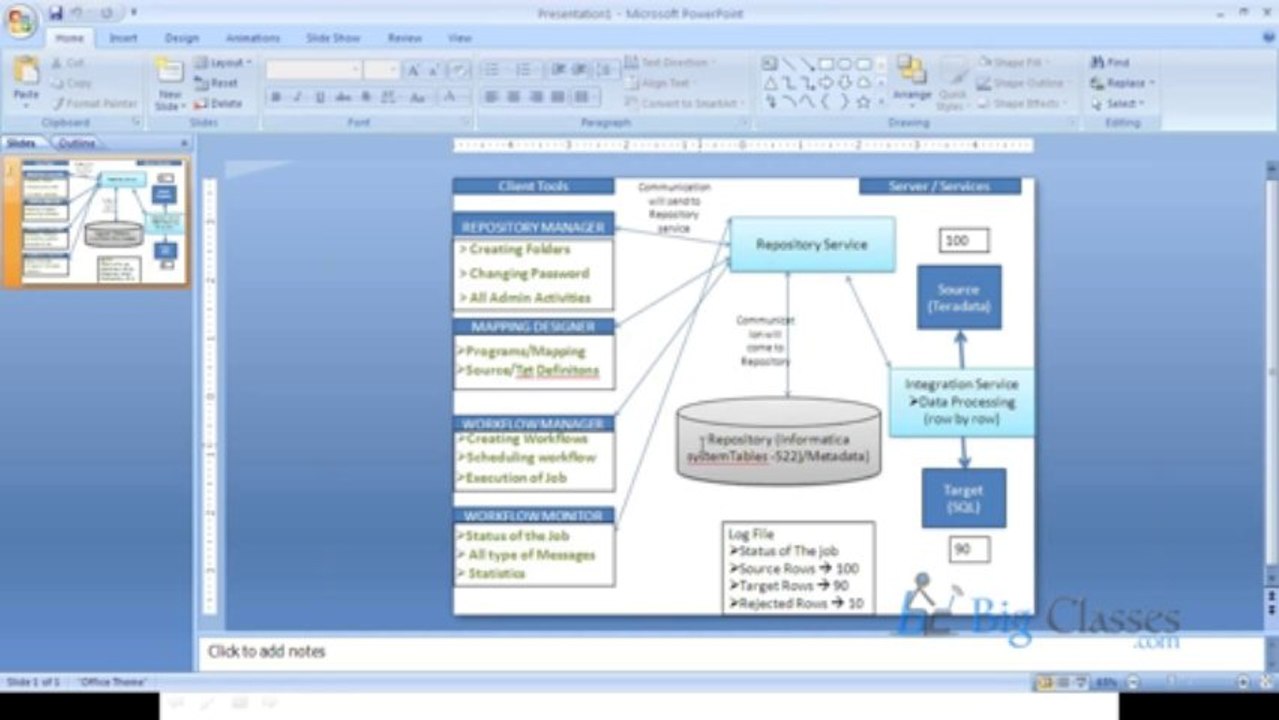Justify text in Paragraph group
Viewport: 1279px width, 720px height.
(558, 97)
